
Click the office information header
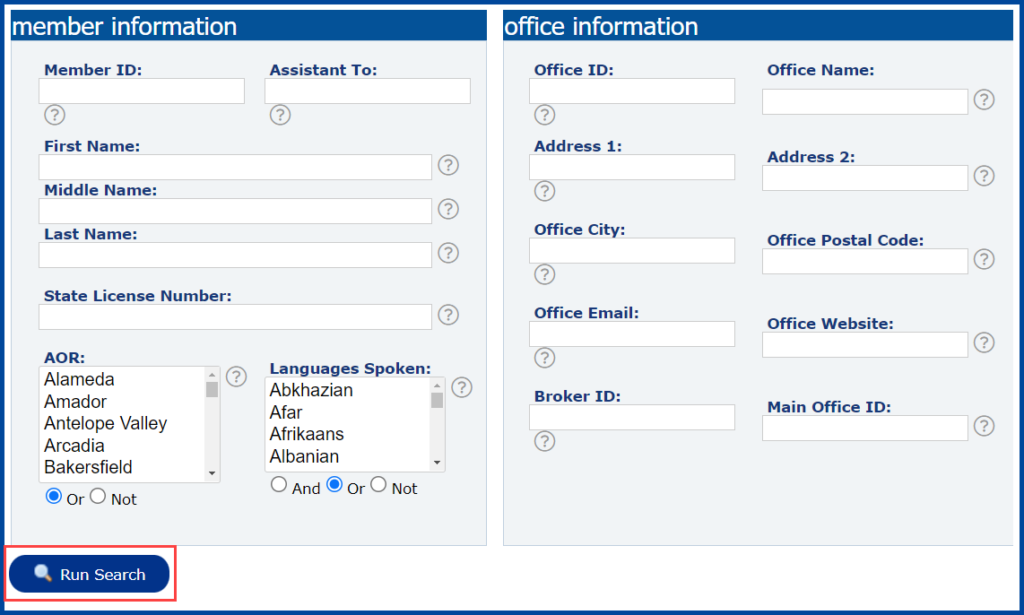click(x=600, y=26)
